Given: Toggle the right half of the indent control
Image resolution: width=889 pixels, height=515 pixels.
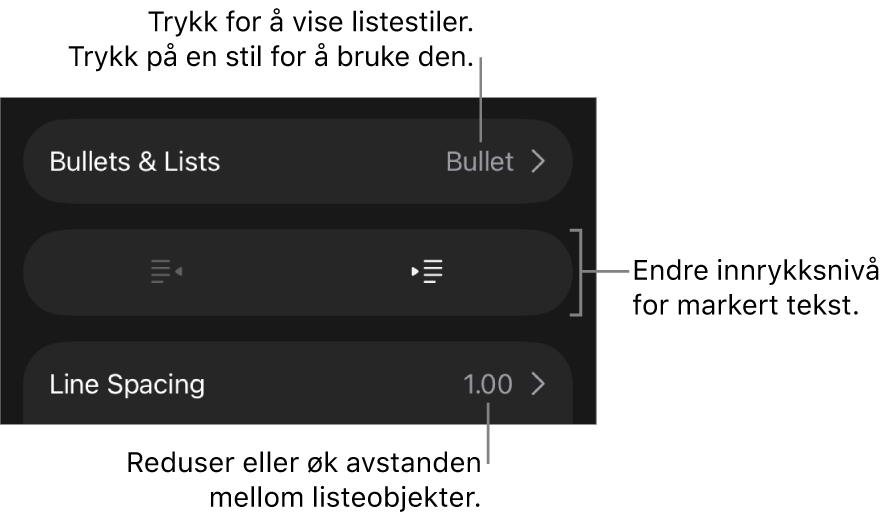Looking at the screenshot, I should [428, 271].
